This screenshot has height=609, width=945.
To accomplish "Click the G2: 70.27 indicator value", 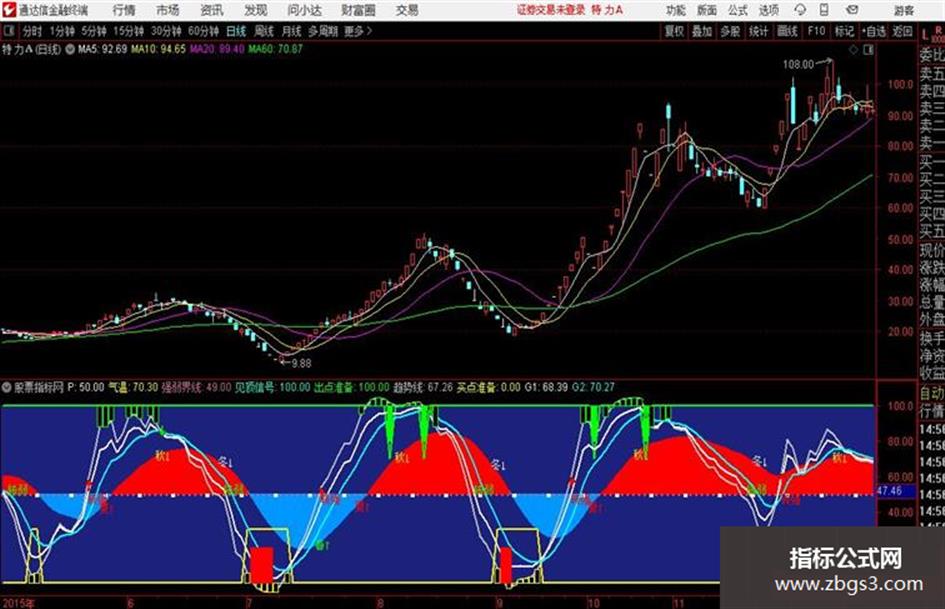I will point(593,387).
